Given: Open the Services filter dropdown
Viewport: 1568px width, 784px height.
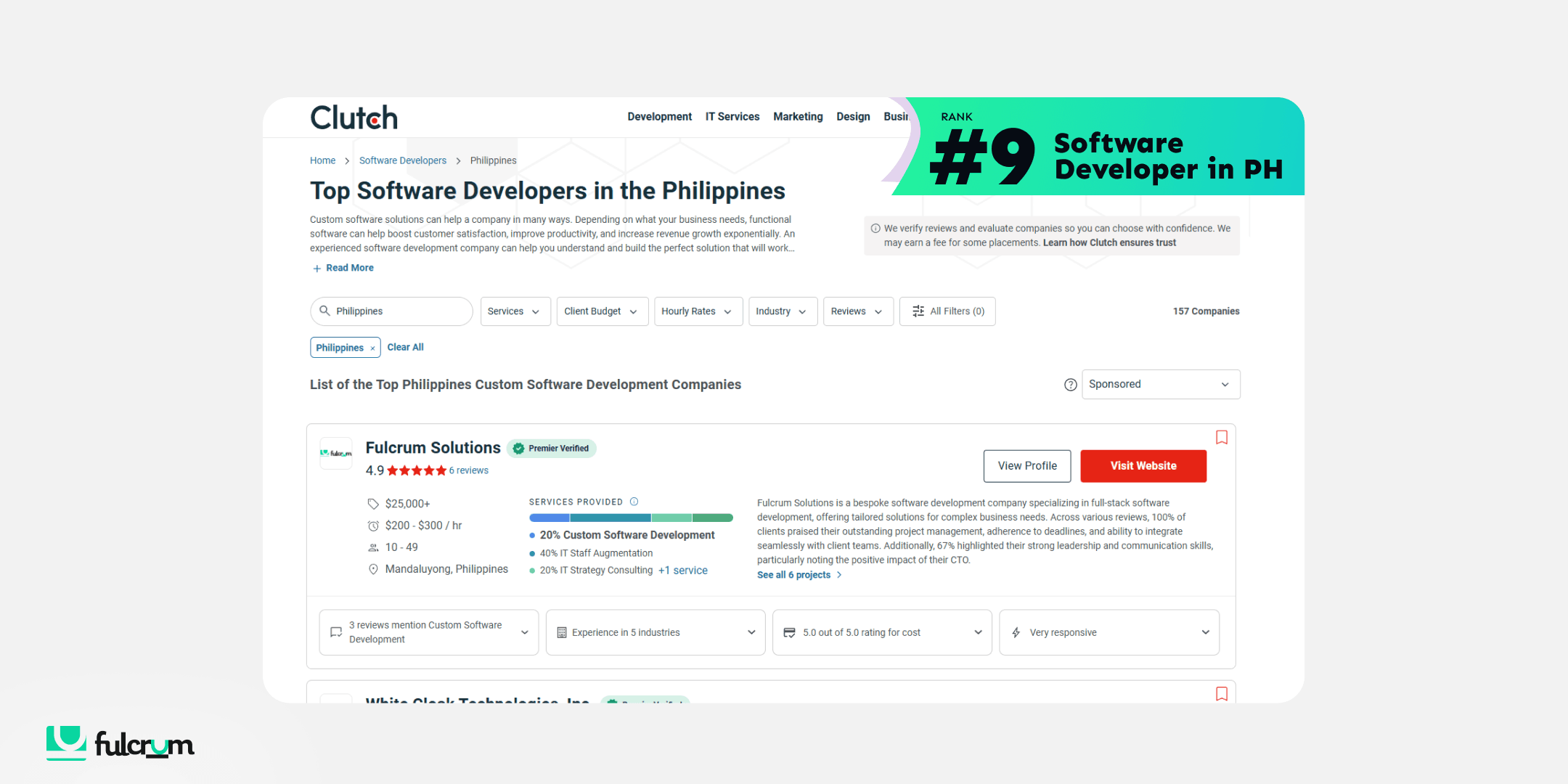Looking at the screenshot, I should 515,311.
